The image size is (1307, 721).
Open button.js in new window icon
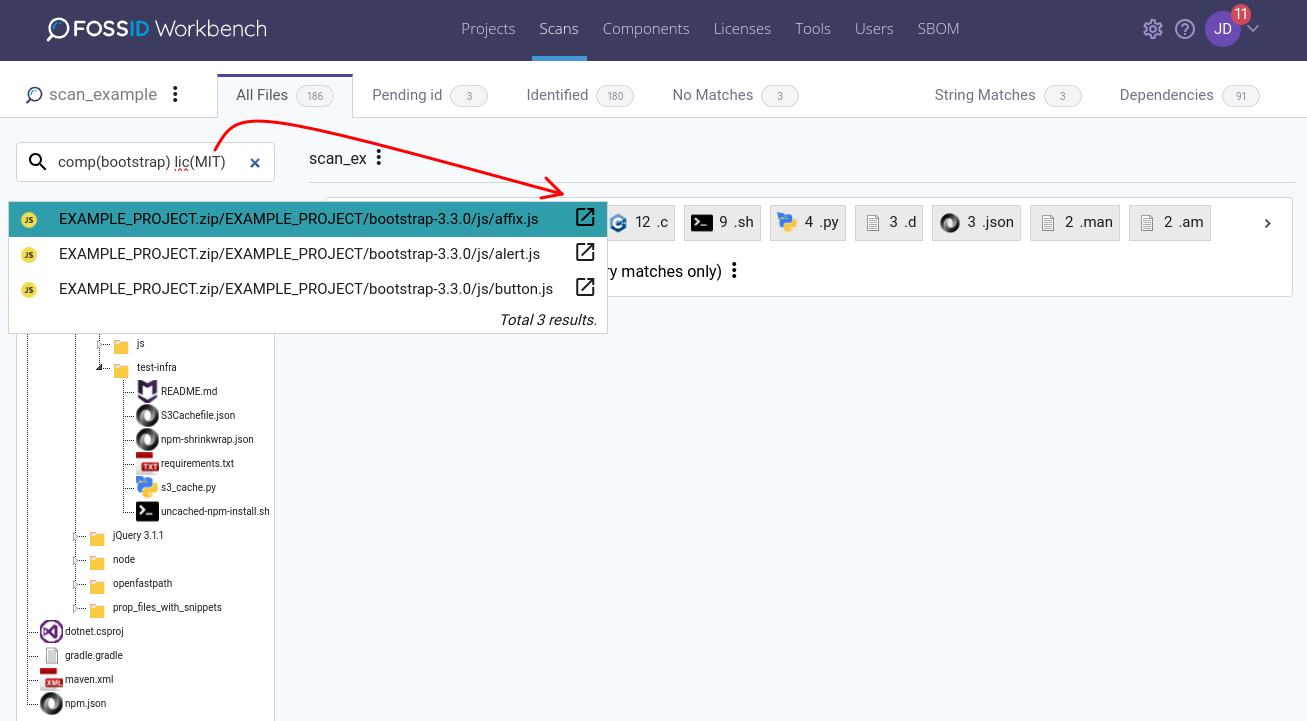click(x=586, y=288)
